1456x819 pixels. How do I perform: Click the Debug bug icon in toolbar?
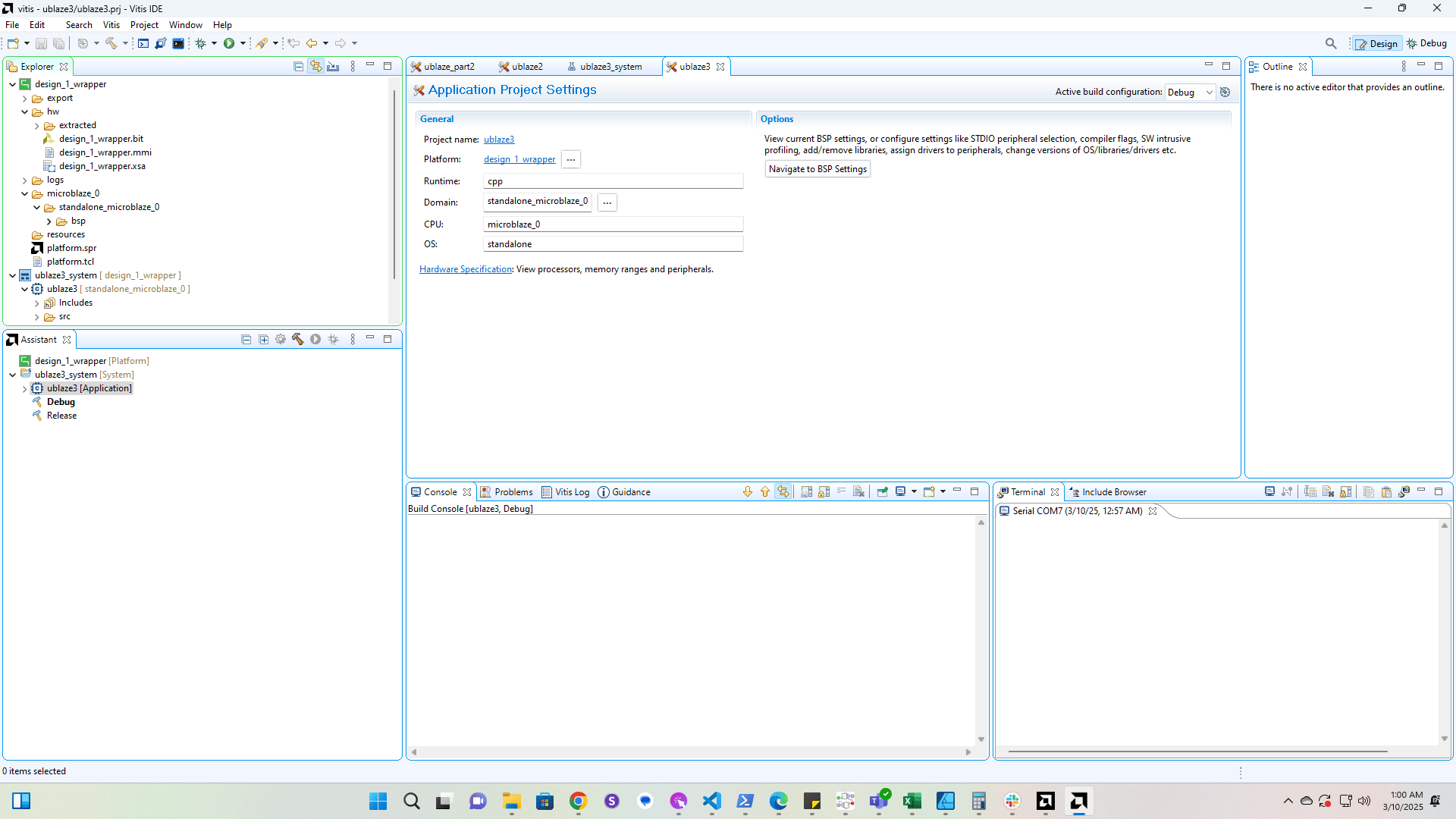point(201,43)
